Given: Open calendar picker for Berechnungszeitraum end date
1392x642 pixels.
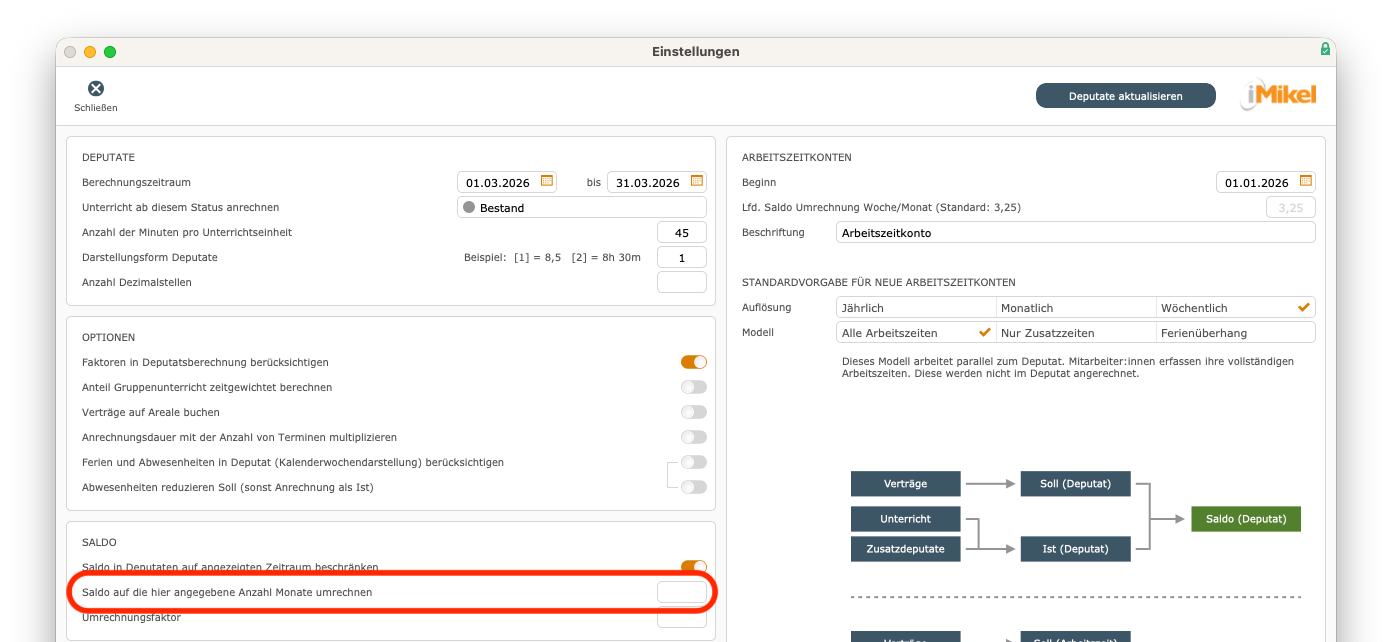Looking at the screenshot, I should pyautogui.click(x=697, y=181).
